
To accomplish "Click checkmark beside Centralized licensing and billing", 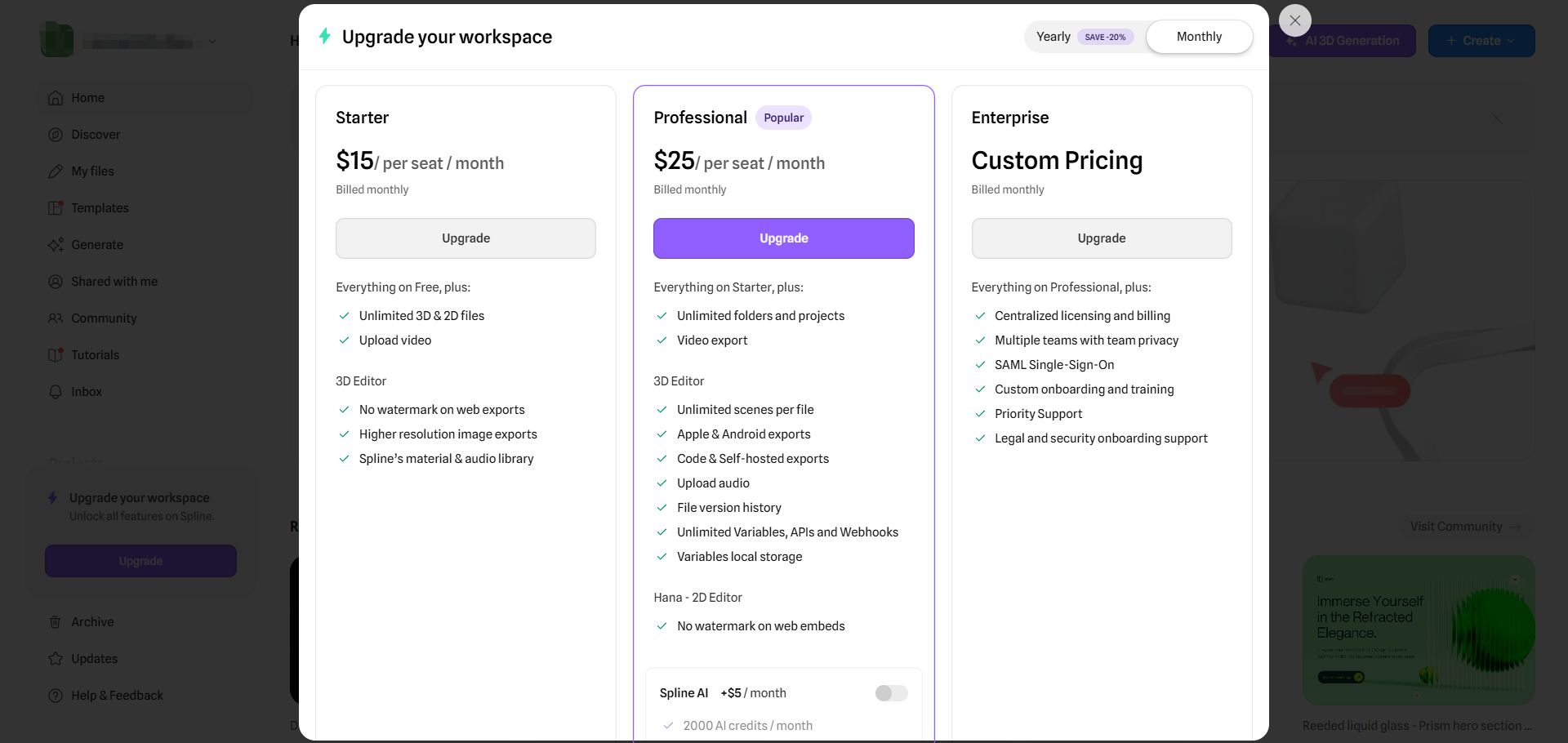I will (x=980, y=316).
